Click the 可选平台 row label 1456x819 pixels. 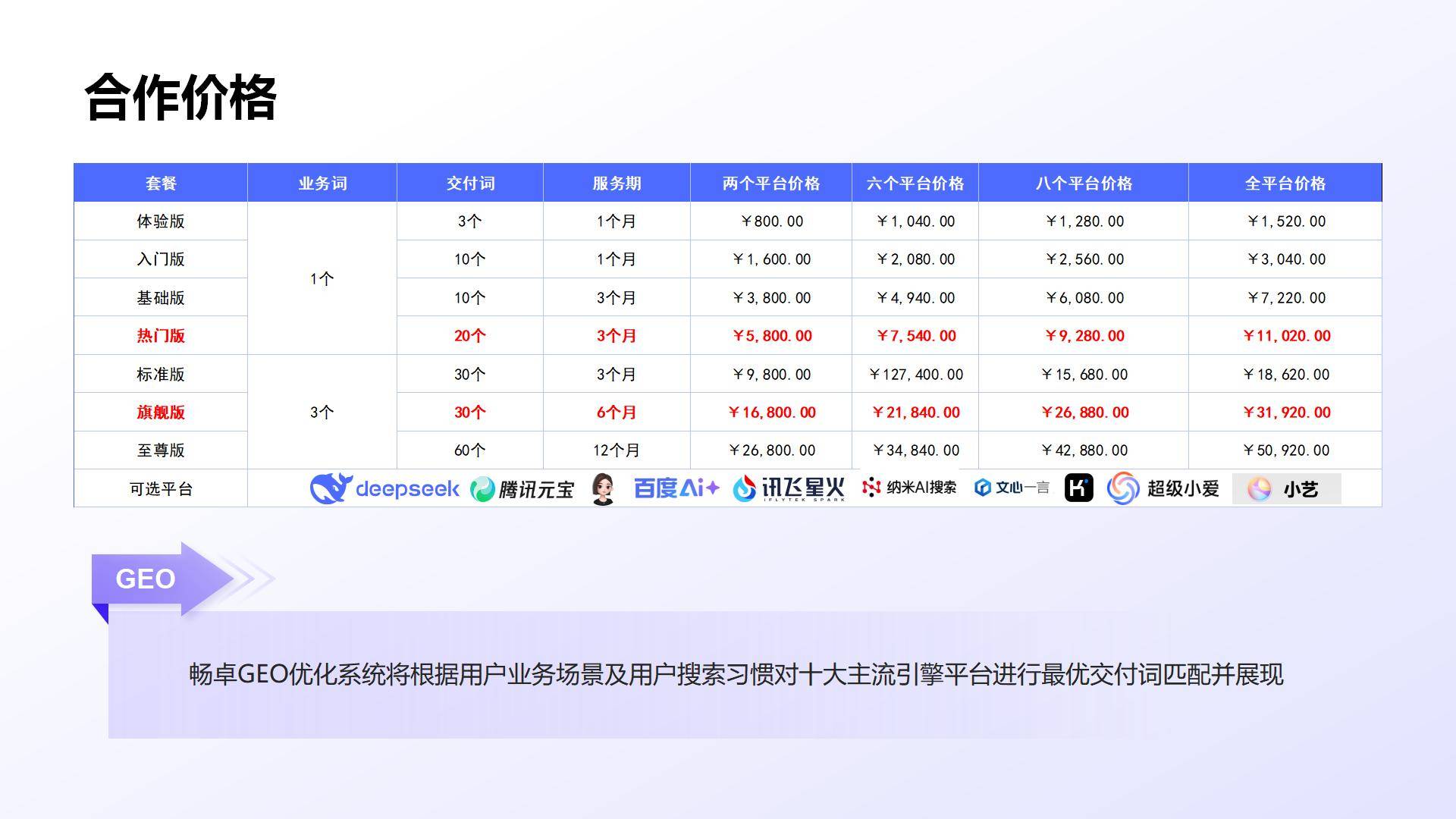pyautogui.click(x=161, y=489)
